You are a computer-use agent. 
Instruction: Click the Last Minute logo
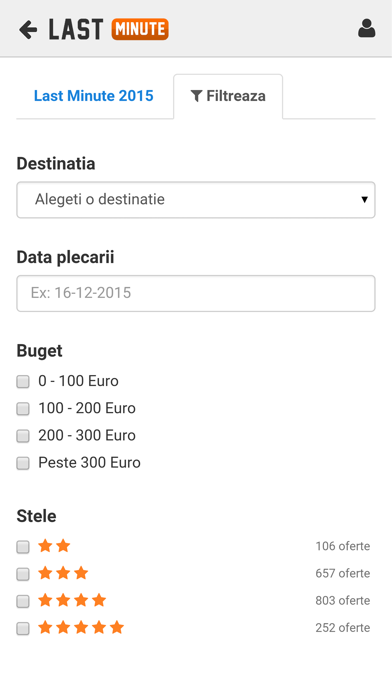(x=109, y=29)
